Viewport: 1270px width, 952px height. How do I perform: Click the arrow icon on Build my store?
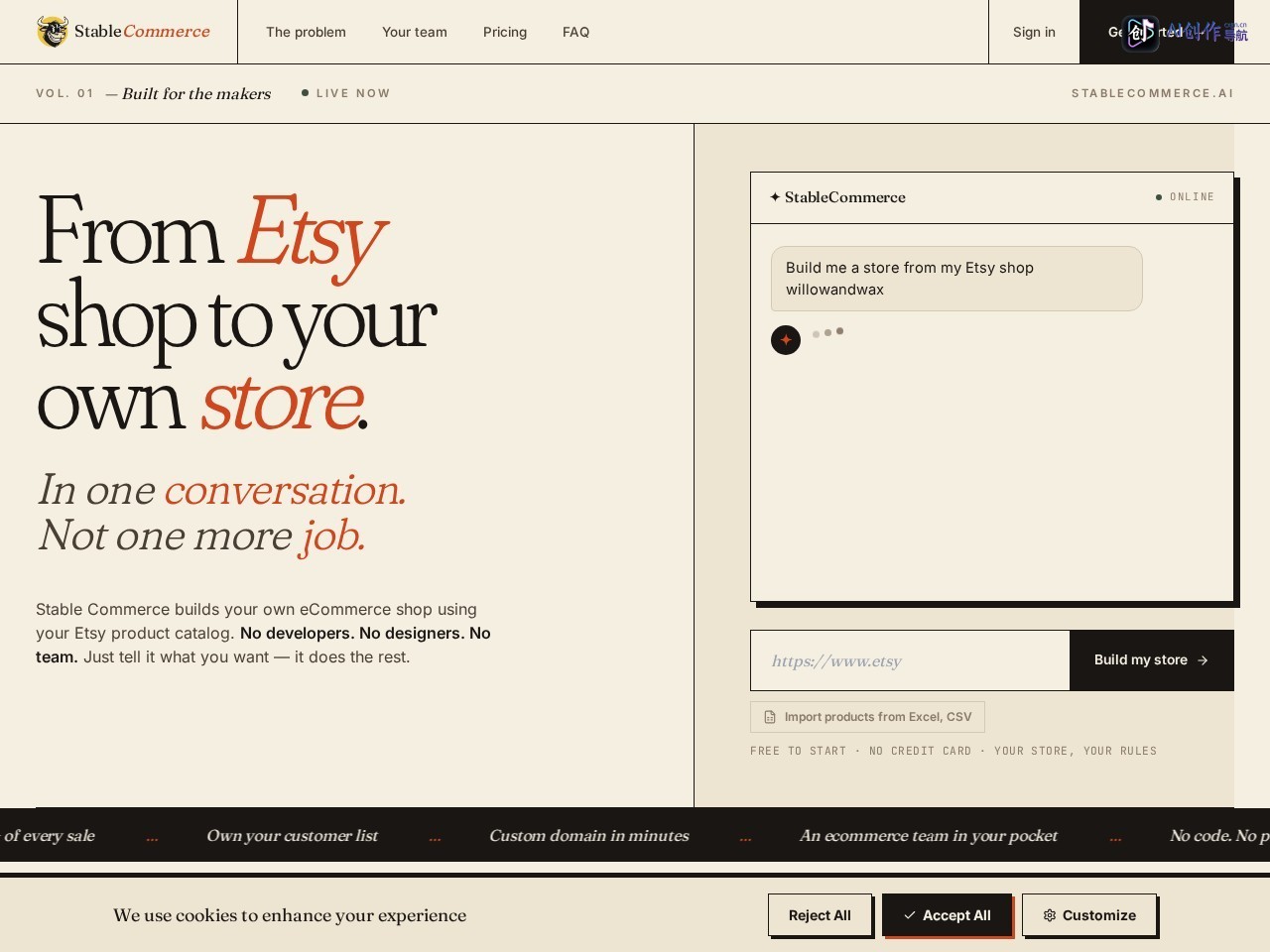[x=1203, y=660]
